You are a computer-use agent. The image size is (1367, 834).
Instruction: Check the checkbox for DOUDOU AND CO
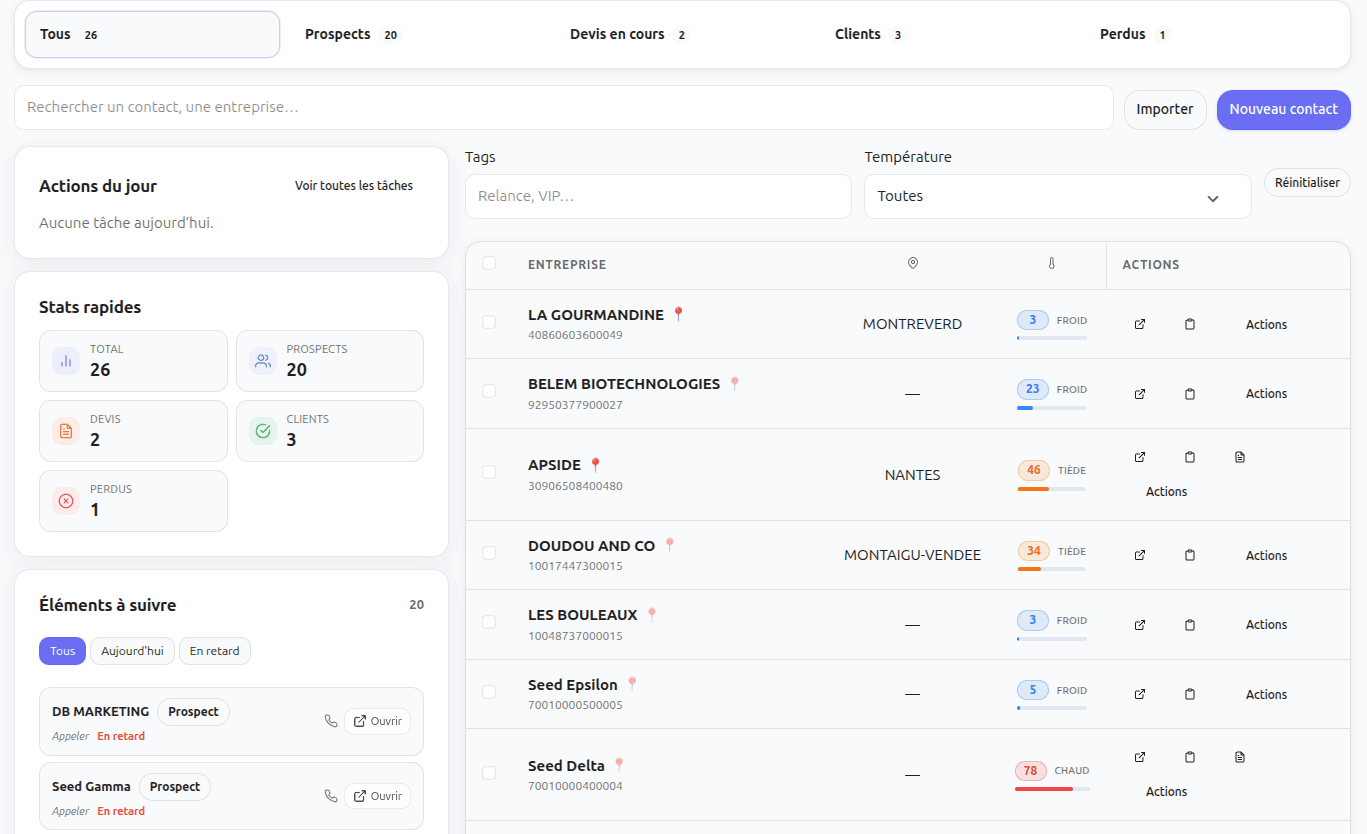(x=489, y=551)
